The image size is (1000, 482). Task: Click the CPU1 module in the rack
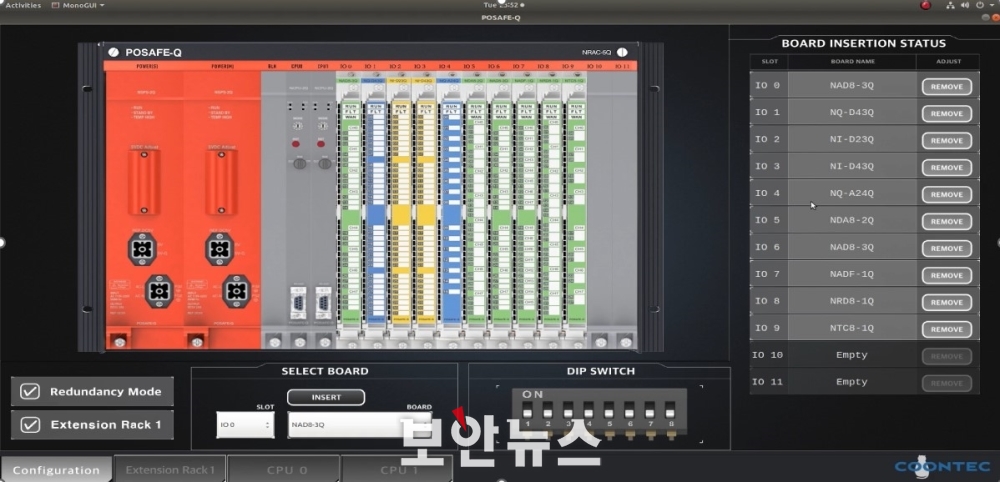coord(323,210)
